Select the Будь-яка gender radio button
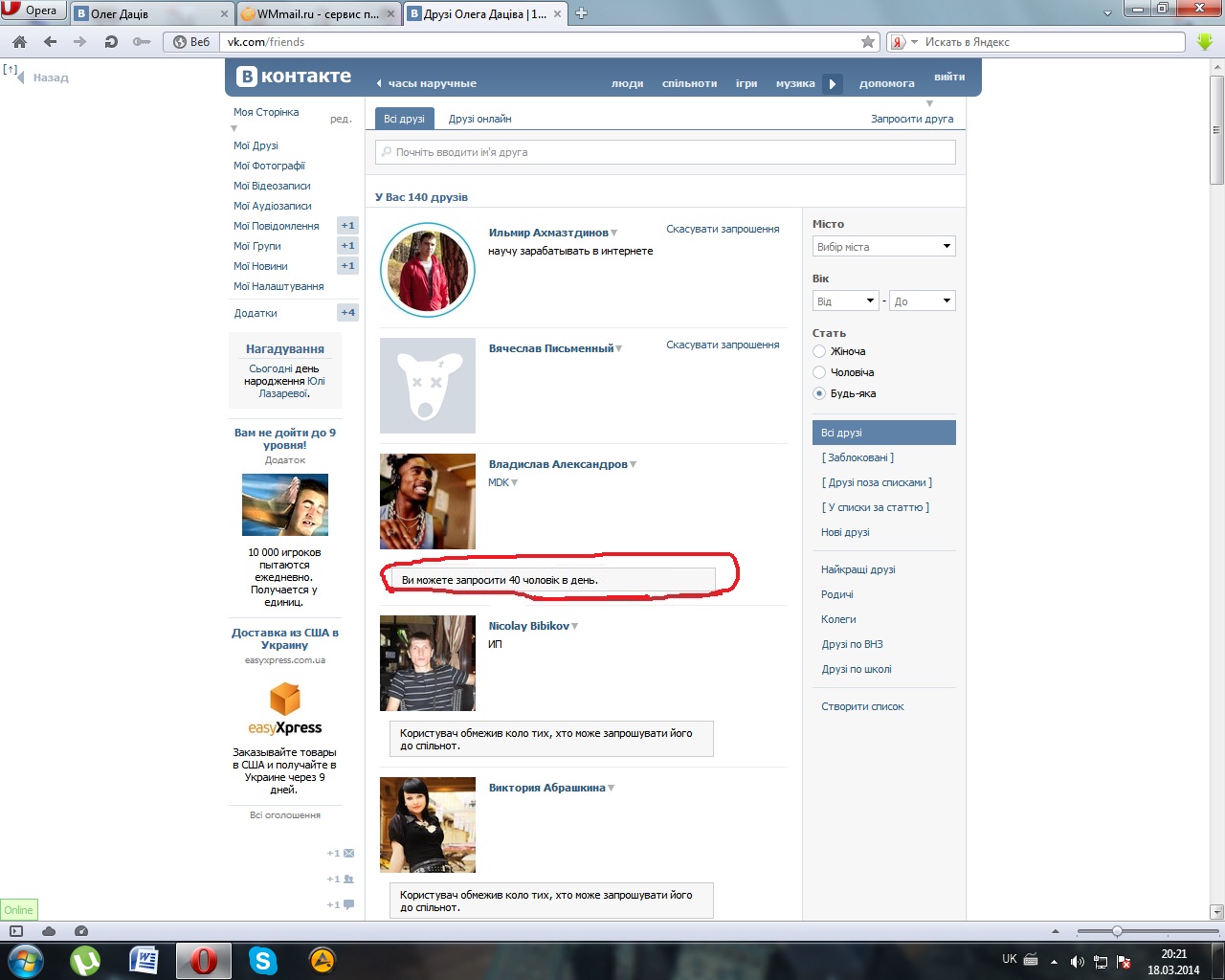This screenshot has height=980, width=1225. coord(819,393)
